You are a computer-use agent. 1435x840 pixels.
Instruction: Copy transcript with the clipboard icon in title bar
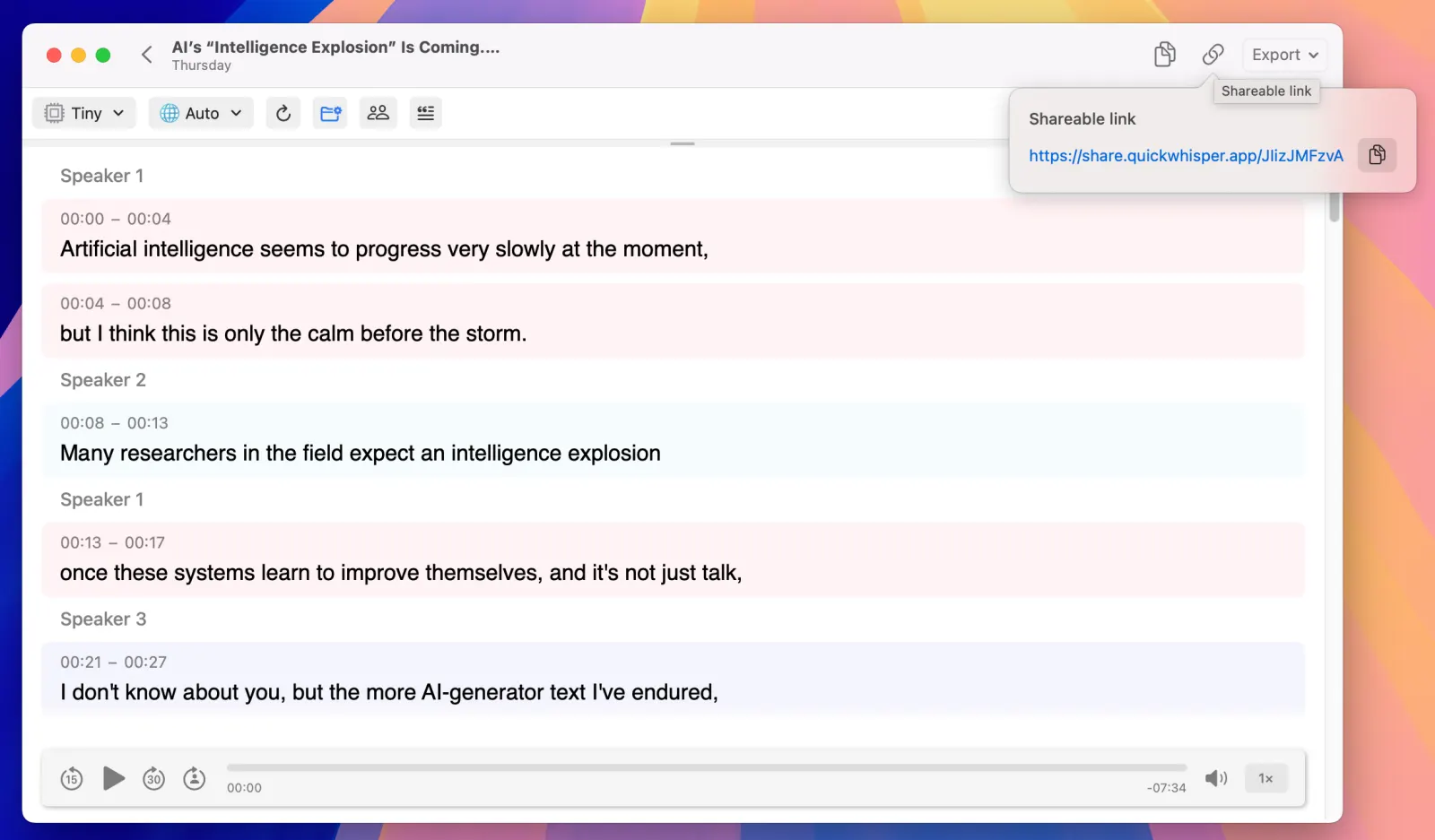click(1164, 55)
